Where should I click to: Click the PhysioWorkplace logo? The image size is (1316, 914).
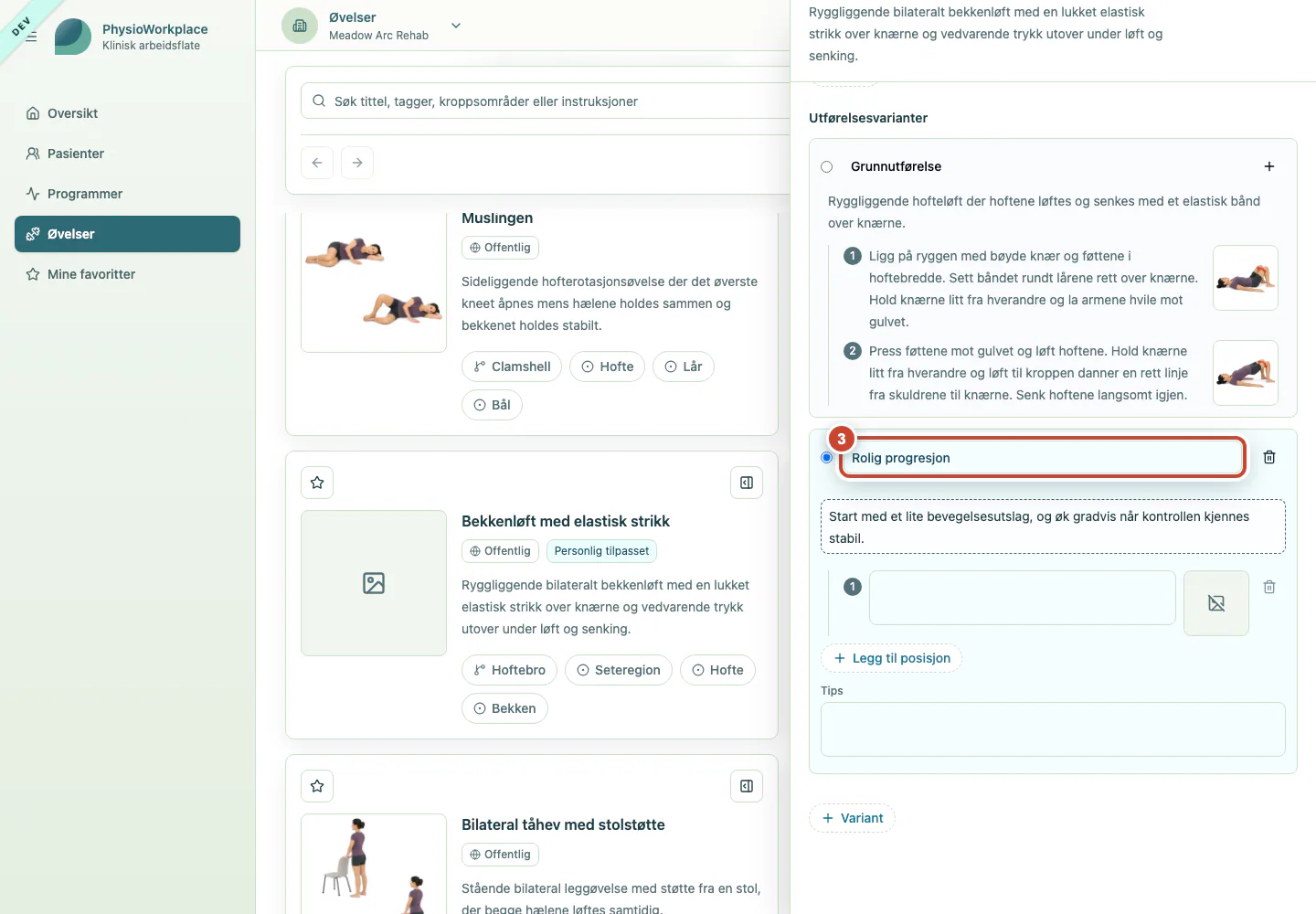(x=73, y=37)
